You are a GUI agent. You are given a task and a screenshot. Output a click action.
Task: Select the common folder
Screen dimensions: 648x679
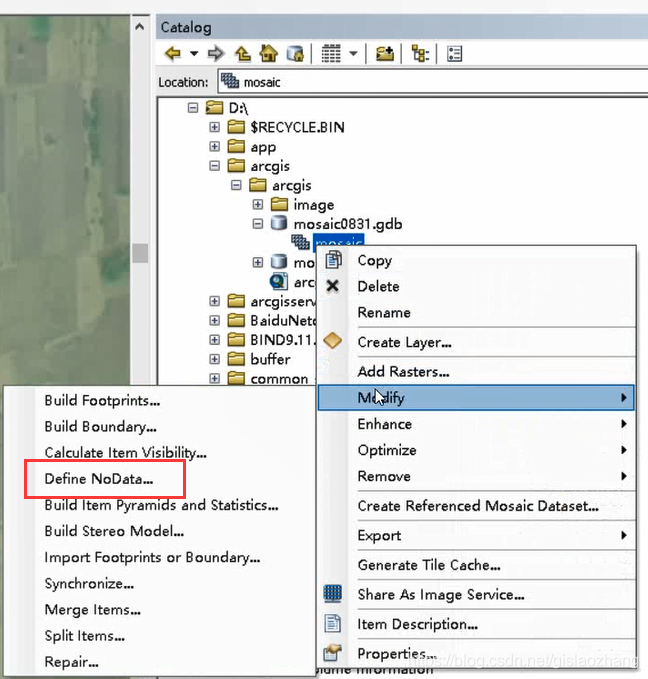tap(279, 378)
